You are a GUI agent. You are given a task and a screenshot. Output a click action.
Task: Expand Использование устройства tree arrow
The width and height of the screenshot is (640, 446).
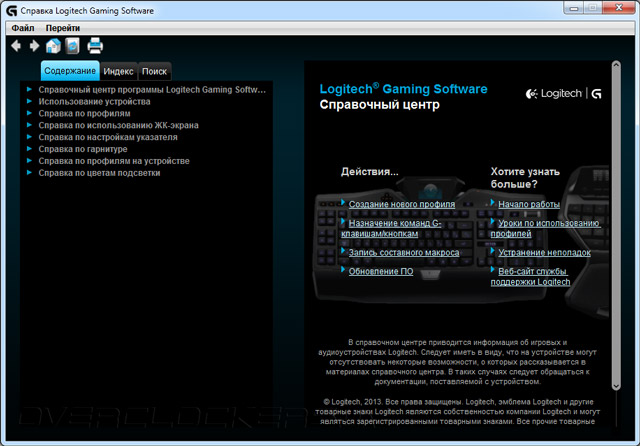pos(29,101)
